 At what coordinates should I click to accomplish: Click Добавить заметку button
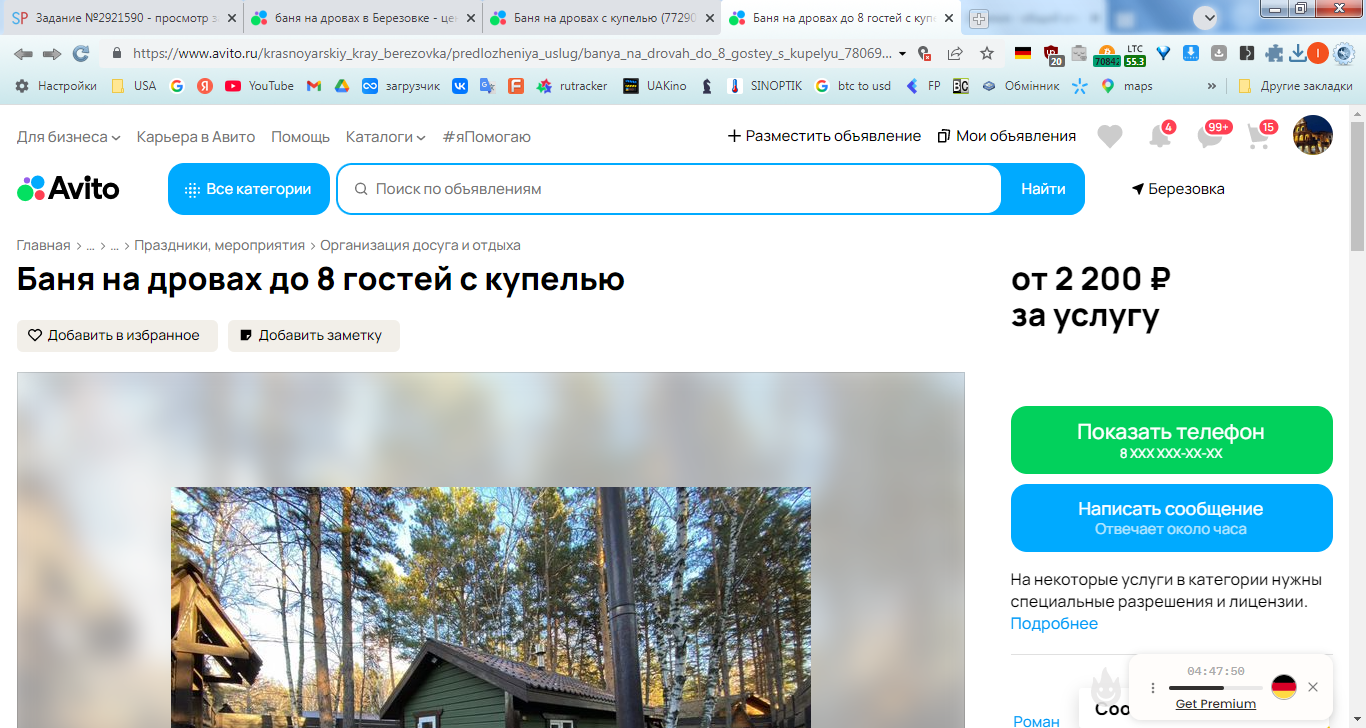[x=314, y=336]
